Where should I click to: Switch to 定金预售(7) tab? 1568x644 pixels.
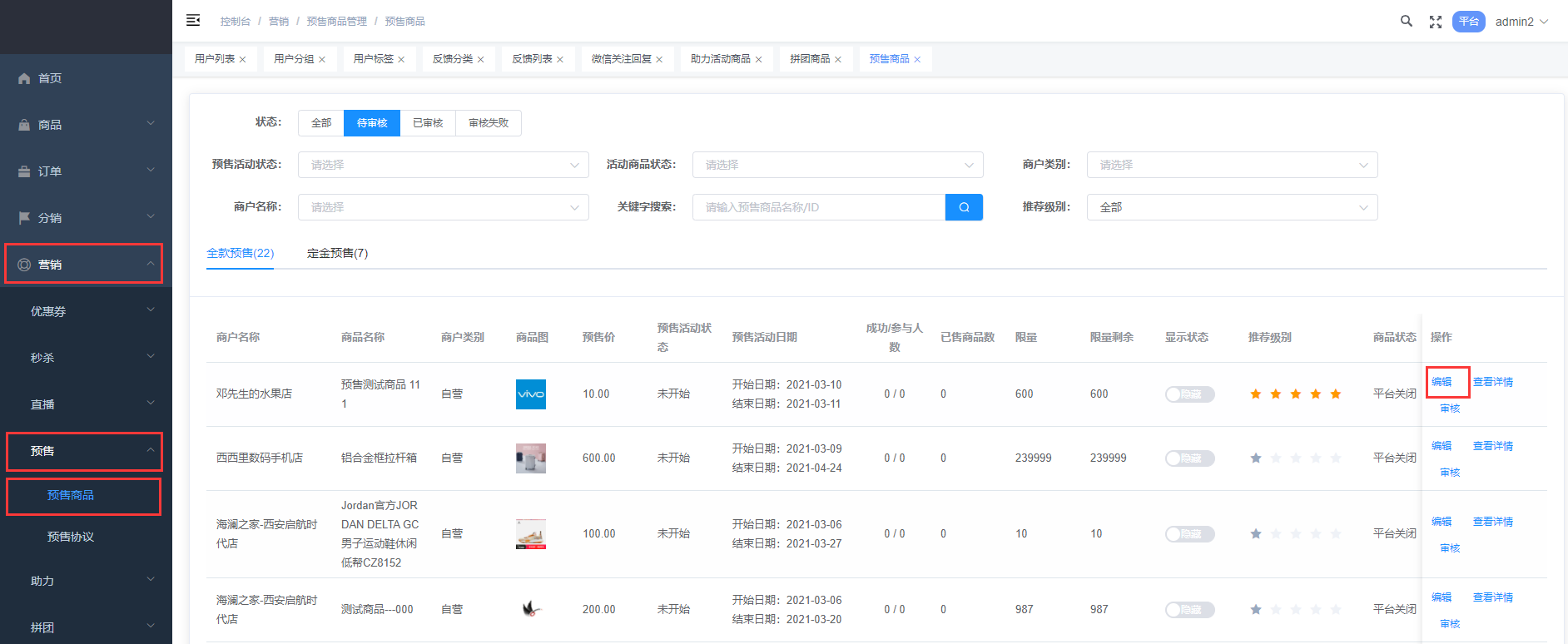337,253
